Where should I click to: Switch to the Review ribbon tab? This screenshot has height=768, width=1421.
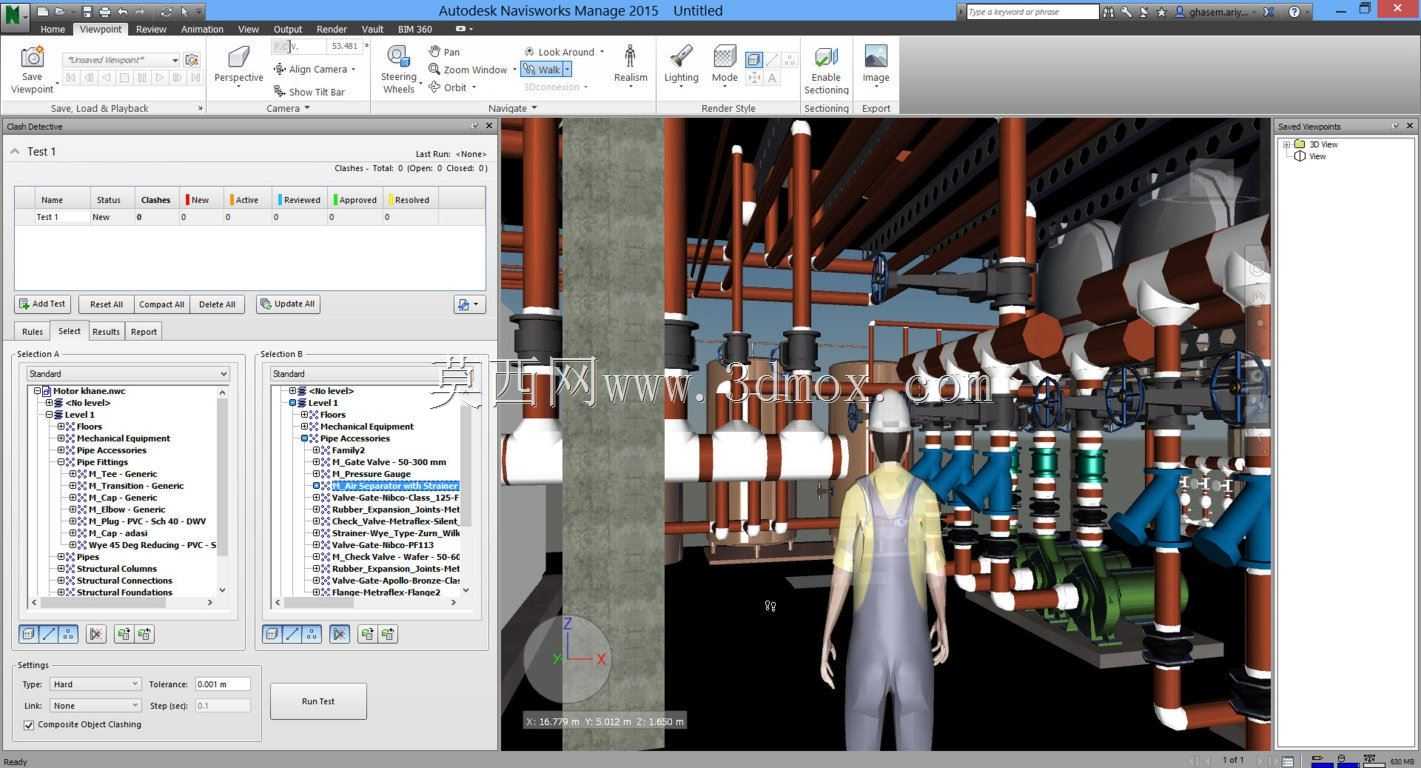click(151, 29)
